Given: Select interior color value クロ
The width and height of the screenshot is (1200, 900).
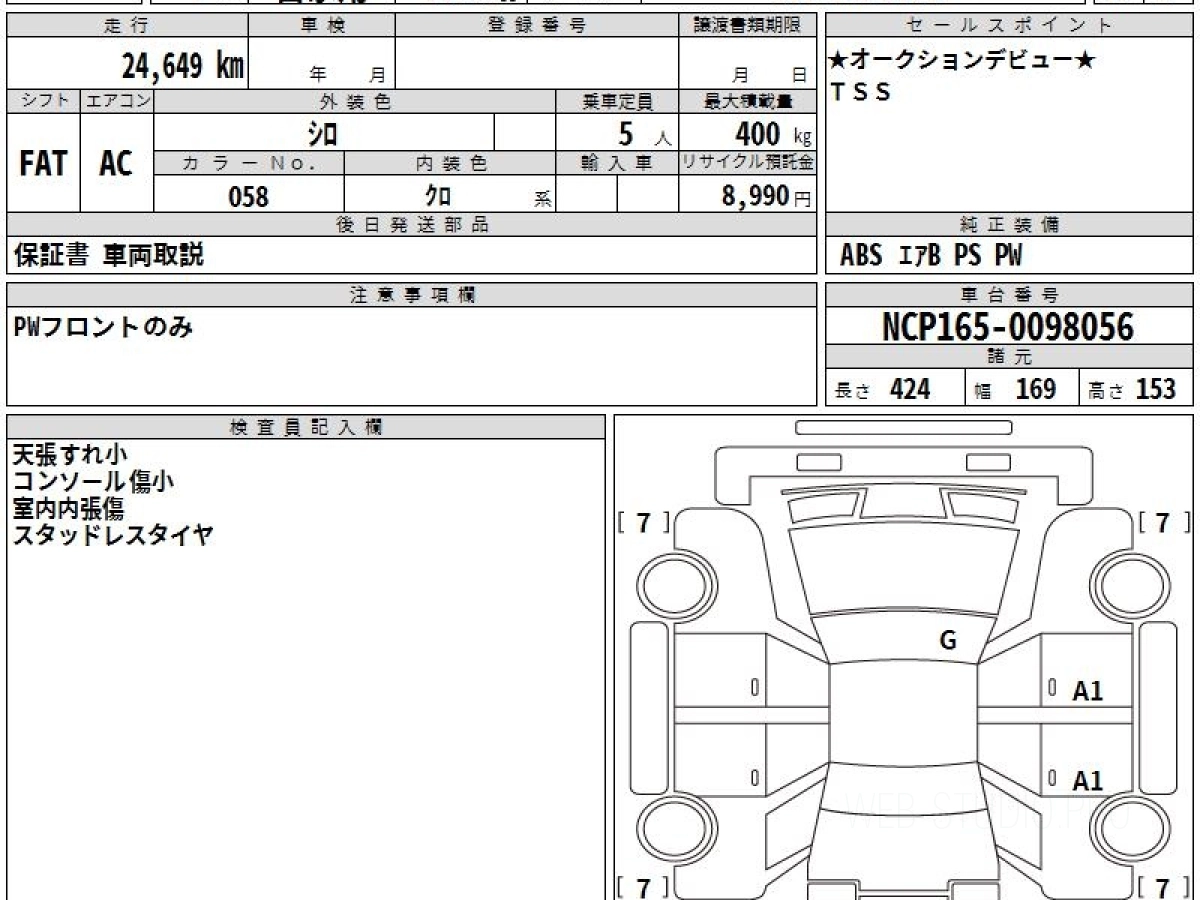Looking at the screenshot, I should point(439,195).
